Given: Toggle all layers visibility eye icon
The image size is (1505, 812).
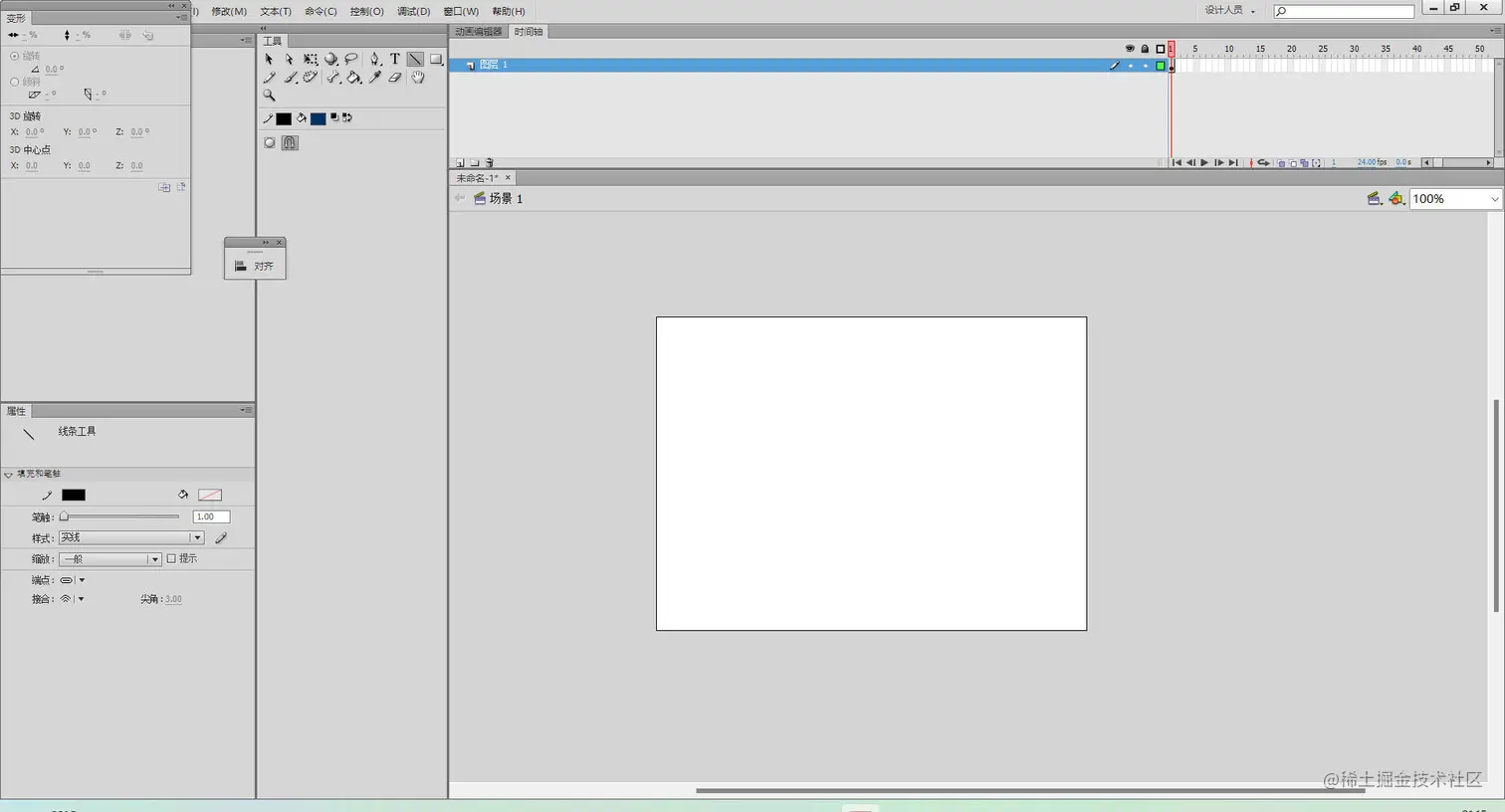Looking at the screenshot, I should pos(1130,48).
